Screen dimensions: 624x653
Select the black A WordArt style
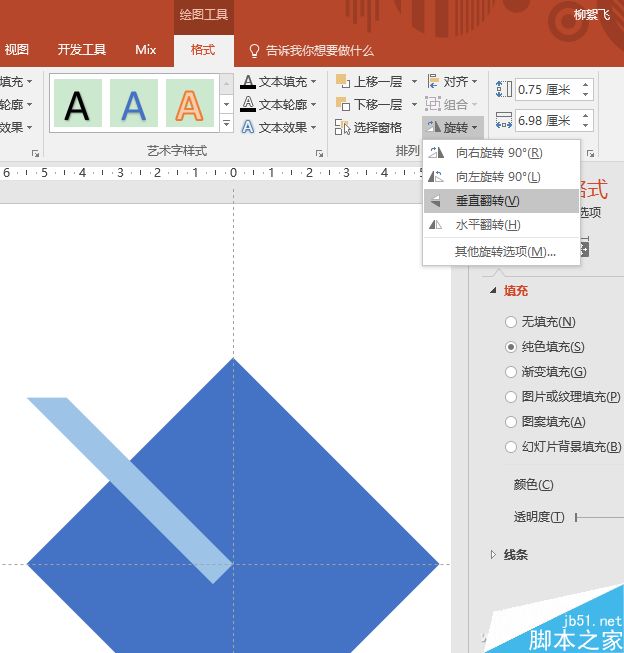click(77, 103)
